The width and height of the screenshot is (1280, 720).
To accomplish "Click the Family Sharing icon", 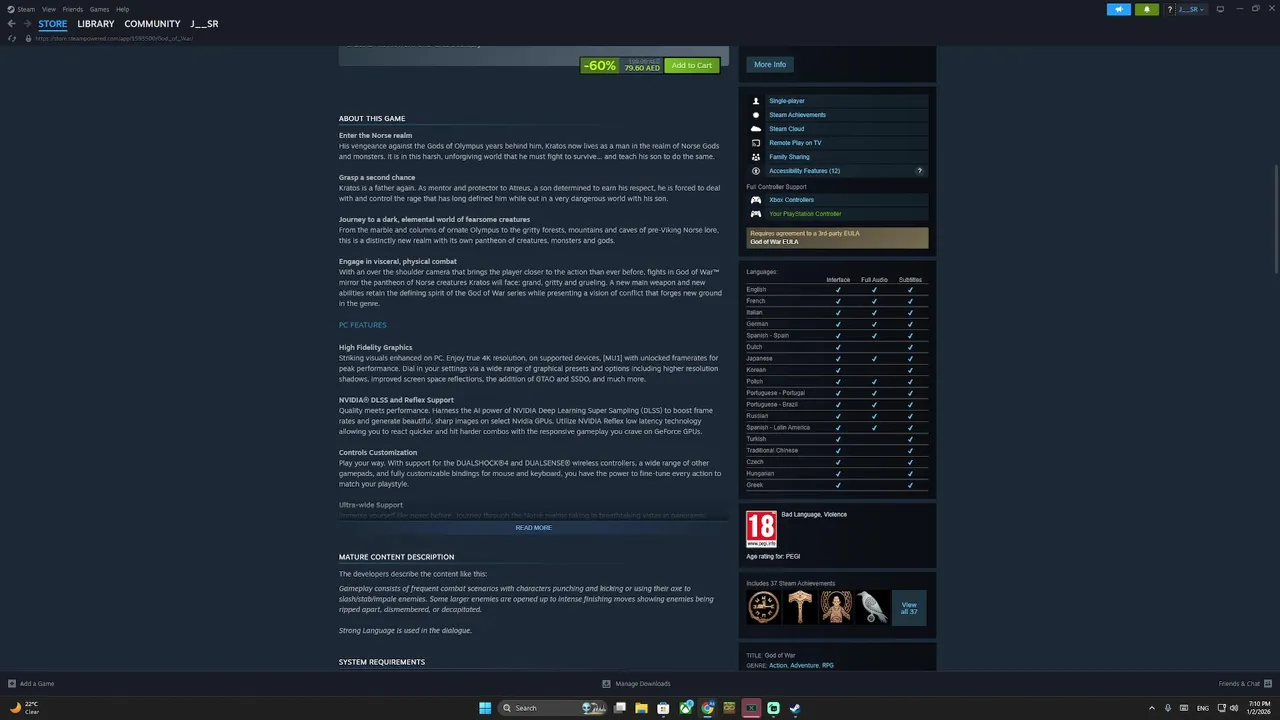I will coord(756,157).
